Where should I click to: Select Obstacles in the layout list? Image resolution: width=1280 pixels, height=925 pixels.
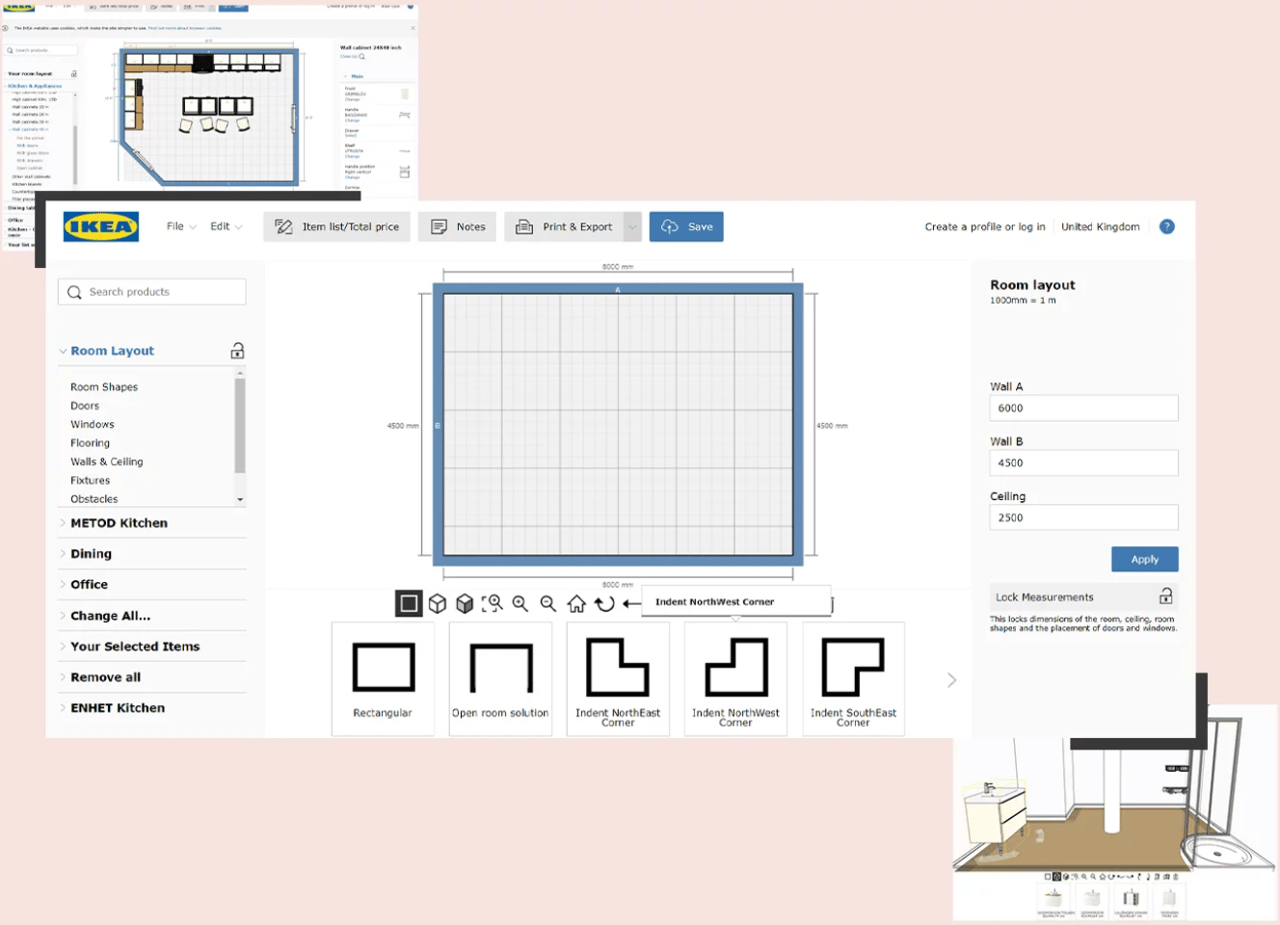coord(94,499)
